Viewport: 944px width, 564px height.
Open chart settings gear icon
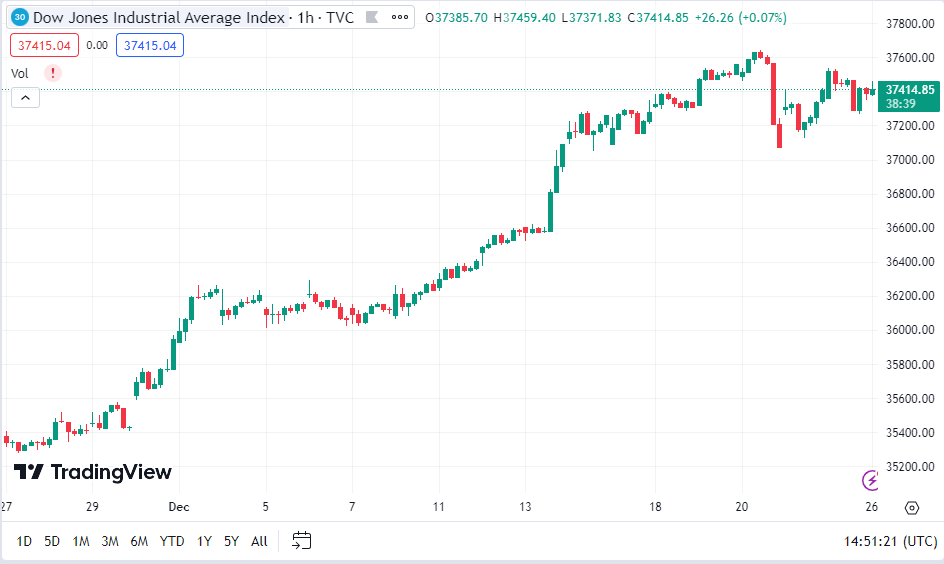[x=912, y=508]
